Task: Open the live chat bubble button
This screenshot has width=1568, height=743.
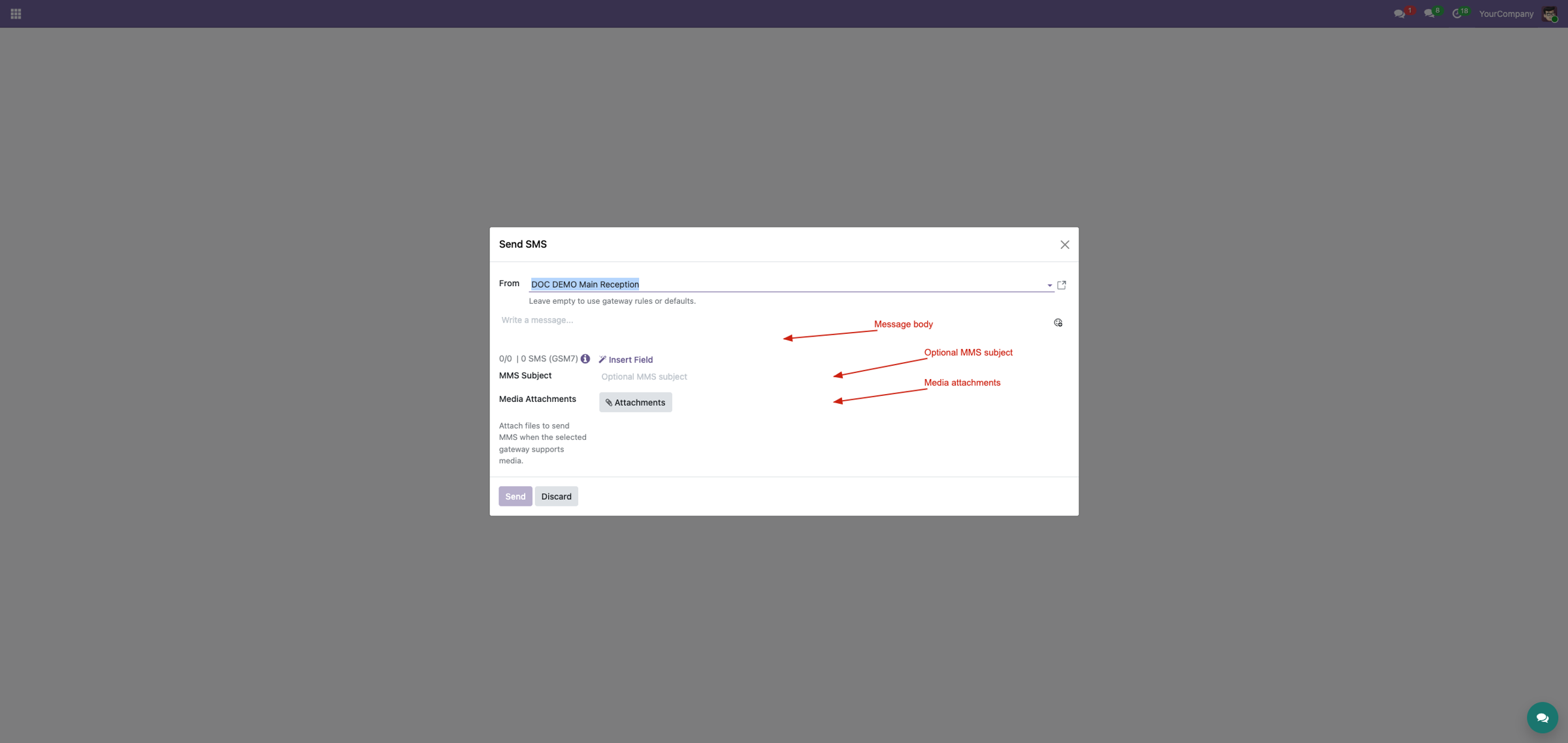Action: [x=1542, y=718]
